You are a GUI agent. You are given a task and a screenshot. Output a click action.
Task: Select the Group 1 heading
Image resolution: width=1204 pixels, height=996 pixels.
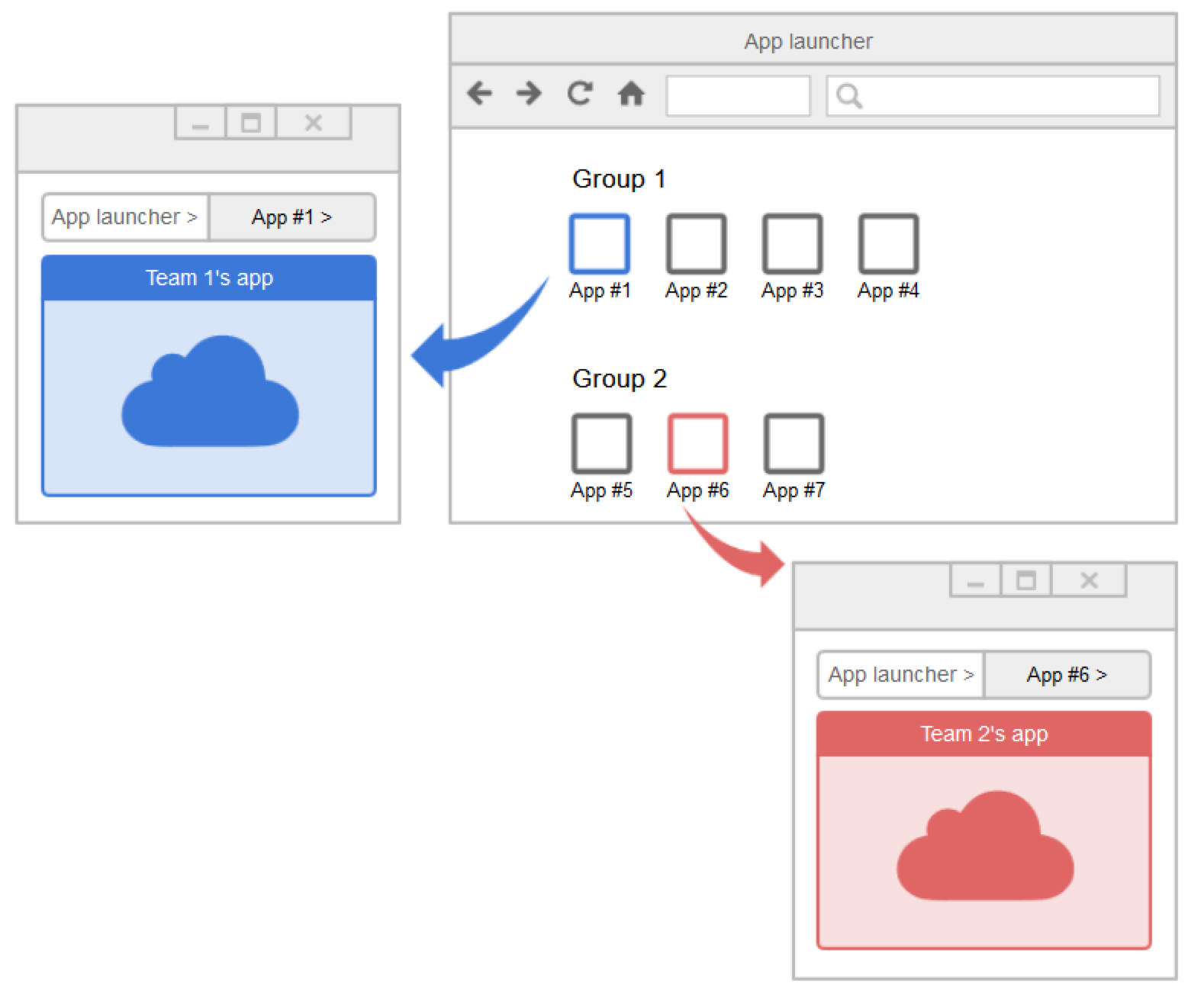619,179
